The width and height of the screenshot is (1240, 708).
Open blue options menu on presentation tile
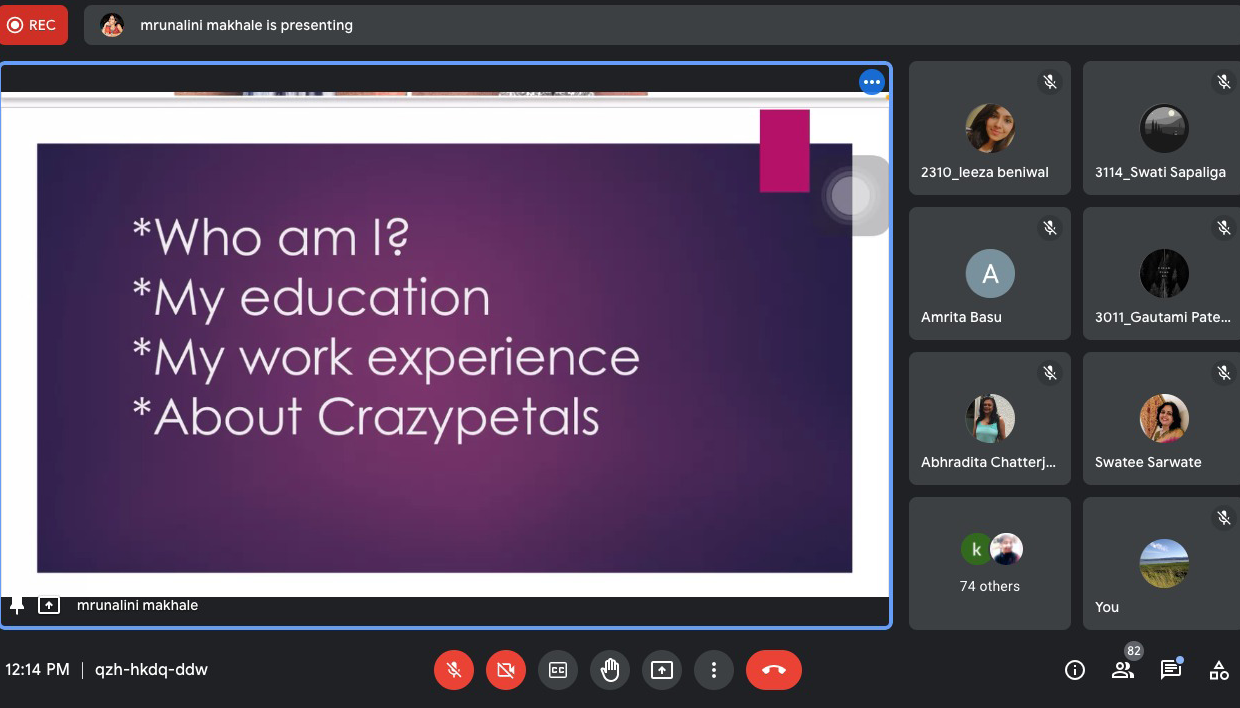(x=872, y=82)
